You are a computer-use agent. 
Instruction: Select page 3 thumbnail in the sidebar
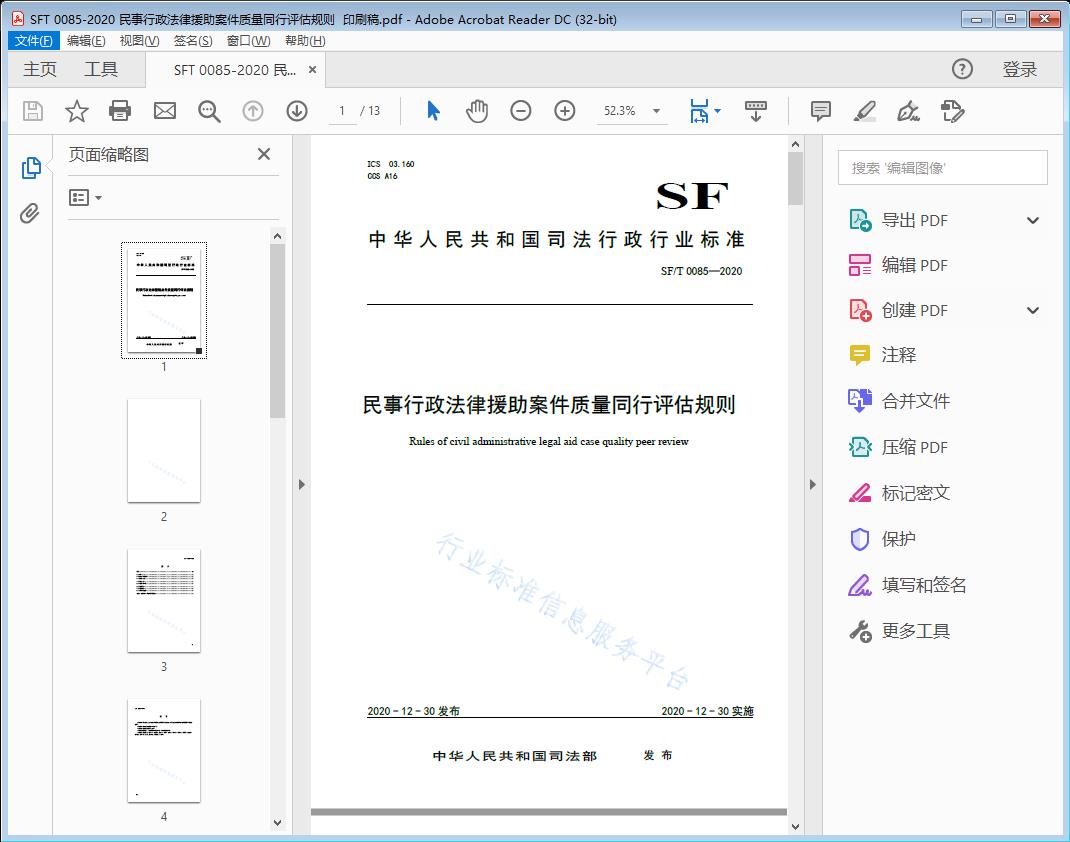(163, 601)
